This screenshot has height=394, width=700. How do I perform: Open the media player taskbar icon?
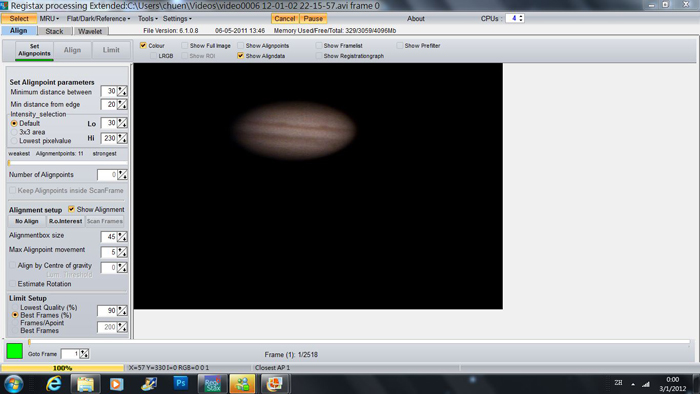117,384
